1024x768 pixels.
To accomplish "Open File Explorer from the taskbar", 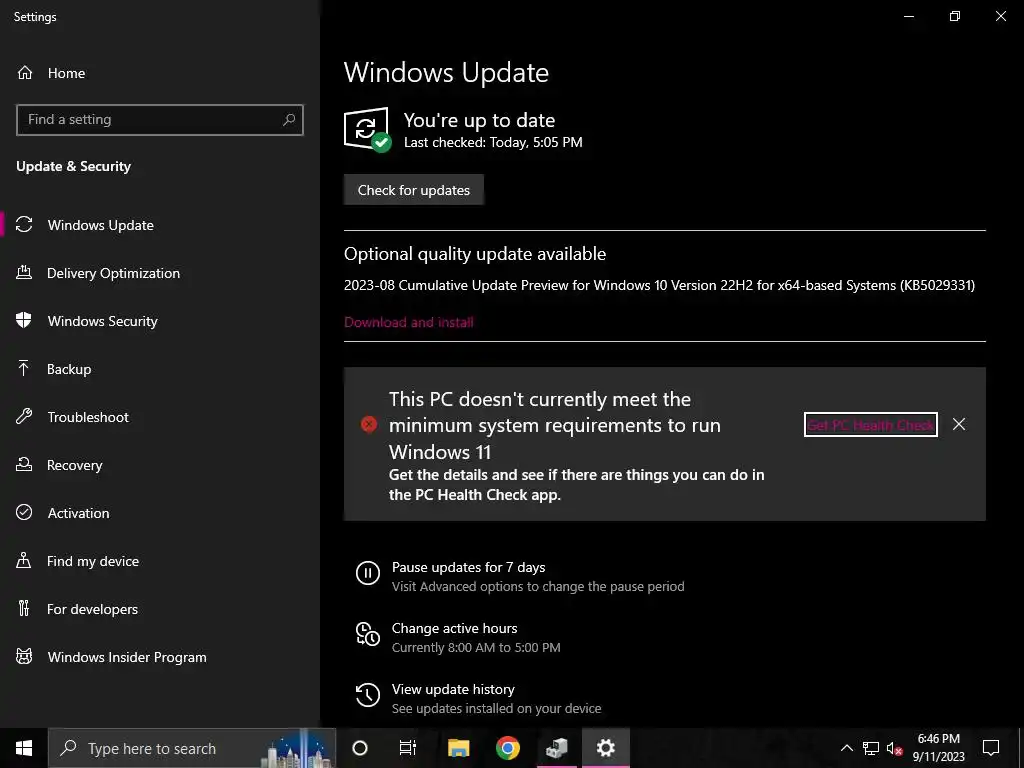I will tap(458, 748).
